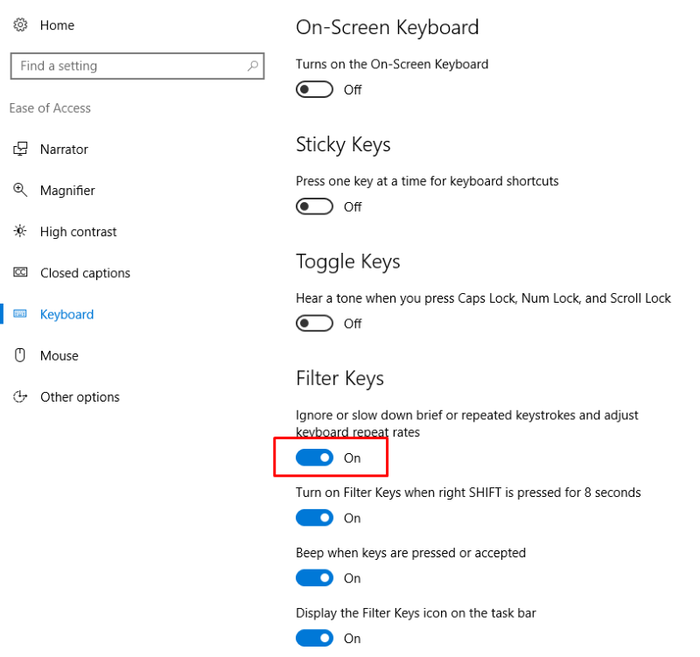Click the Other options icon
This screenshot has width=700, height=657.
coord(20,396)
